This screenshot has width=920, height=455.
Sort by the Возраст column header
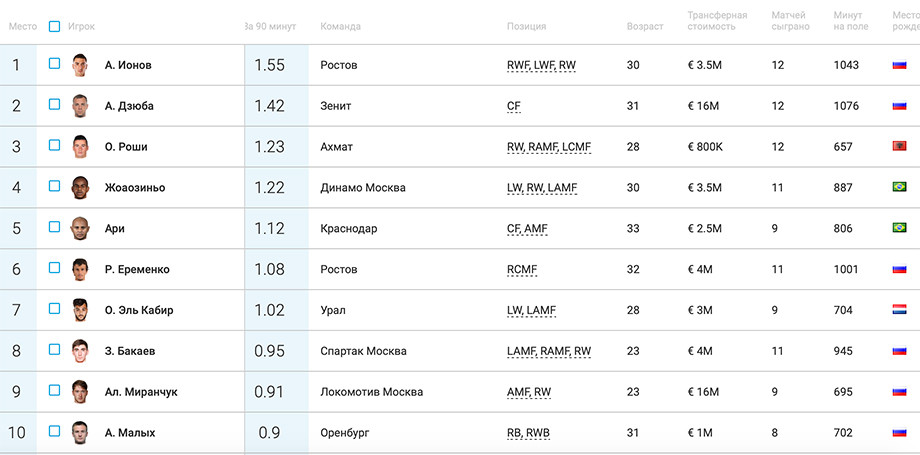(645, 26)
